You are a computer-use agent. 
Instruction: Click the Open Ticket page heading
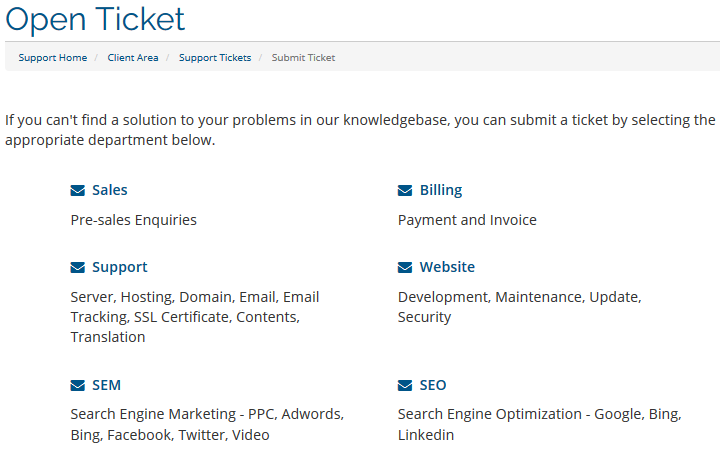tap(95, 18)
